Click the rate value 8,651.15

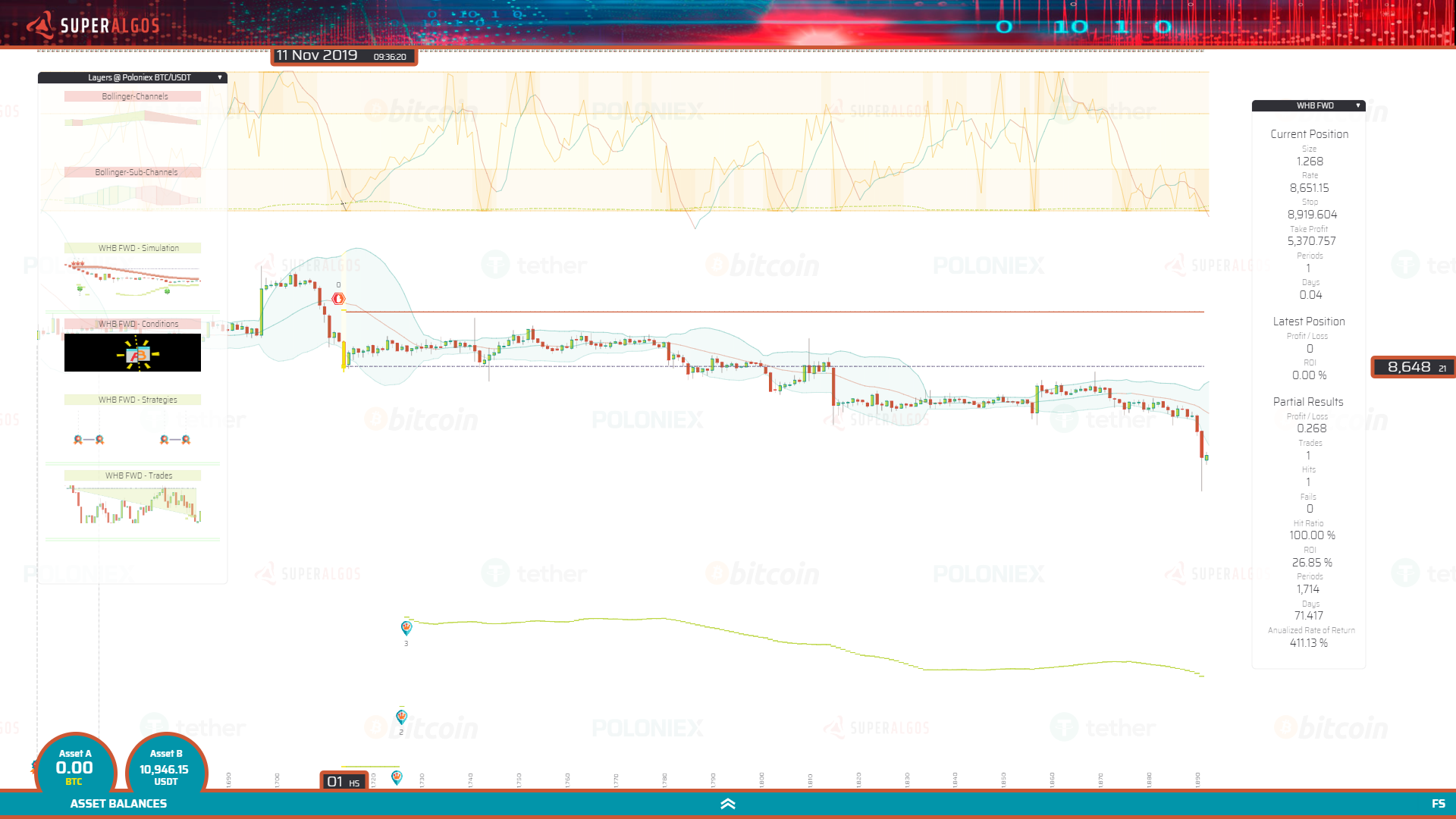(x=1310, y=188)
